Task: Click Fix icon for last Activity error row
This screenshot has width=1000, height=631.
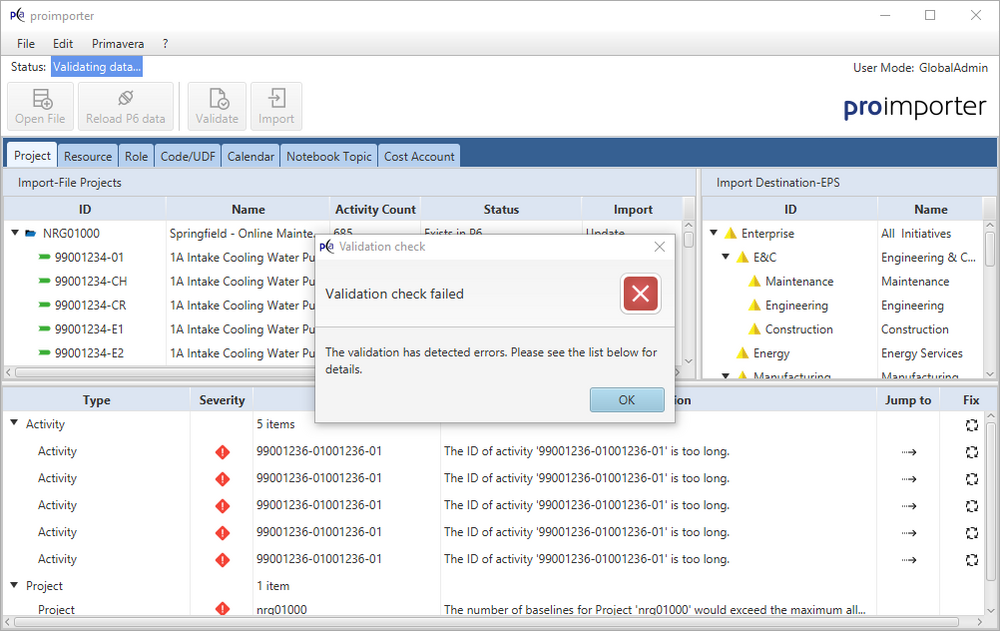Action: 971,560
